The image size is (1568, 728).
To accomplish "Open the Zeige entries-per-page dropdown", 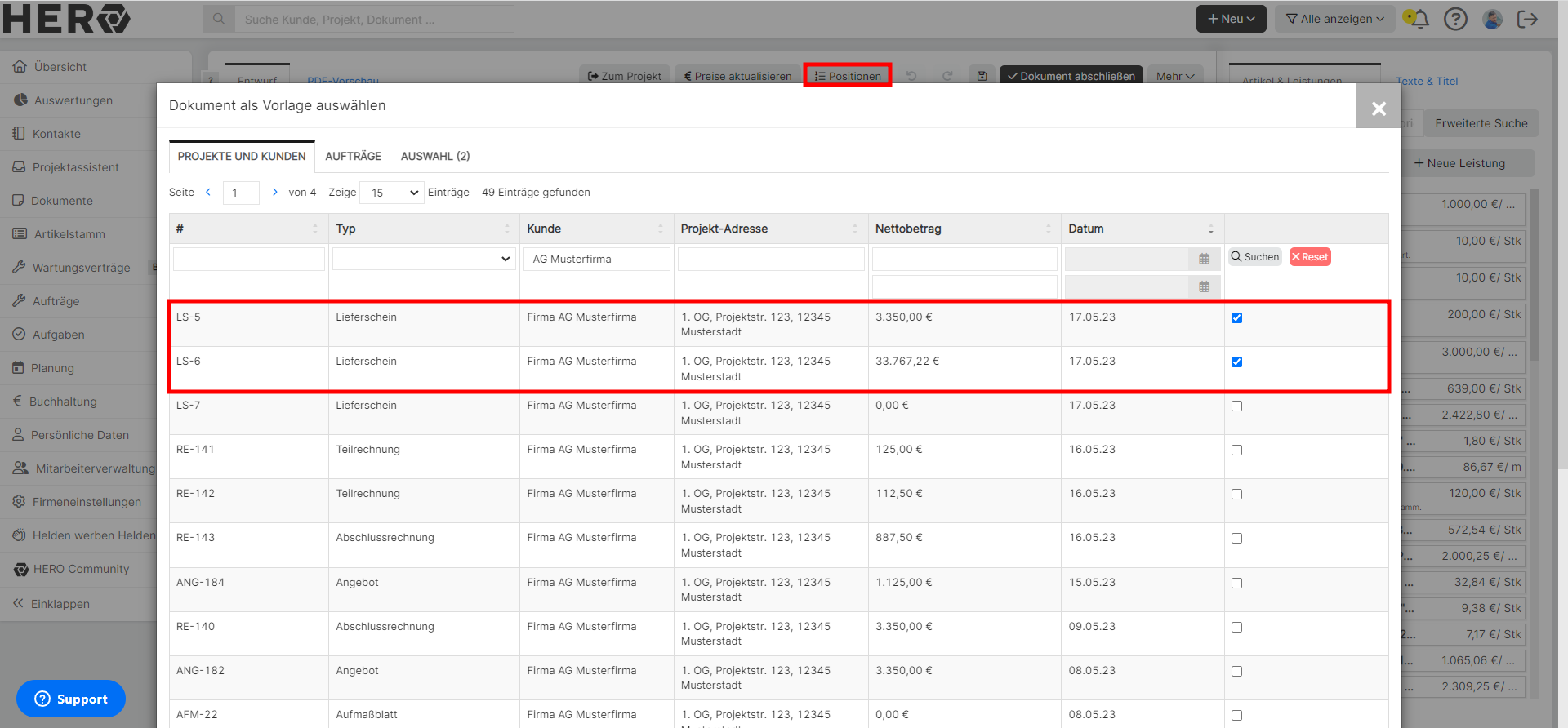I will pos(391,193).
